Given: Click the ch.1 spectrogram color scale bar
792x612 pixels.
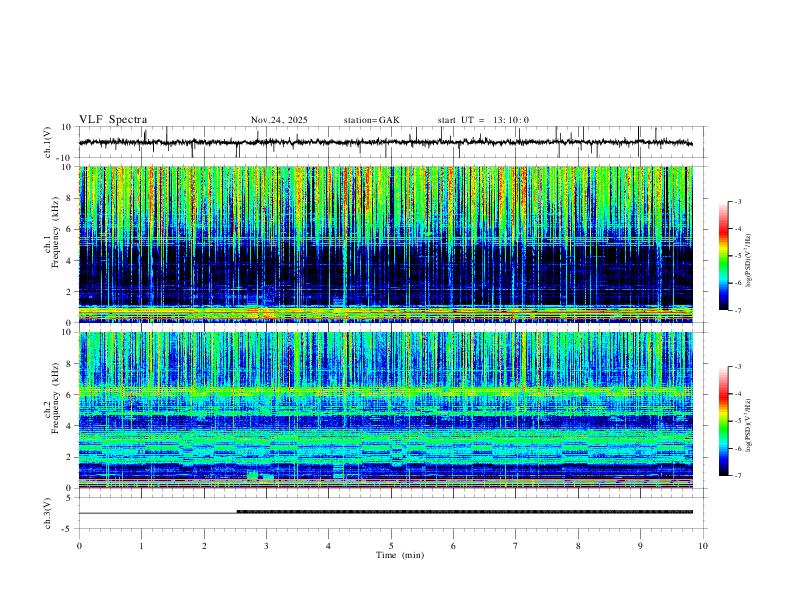Looking at the screenshot, I should click(723, 256).
